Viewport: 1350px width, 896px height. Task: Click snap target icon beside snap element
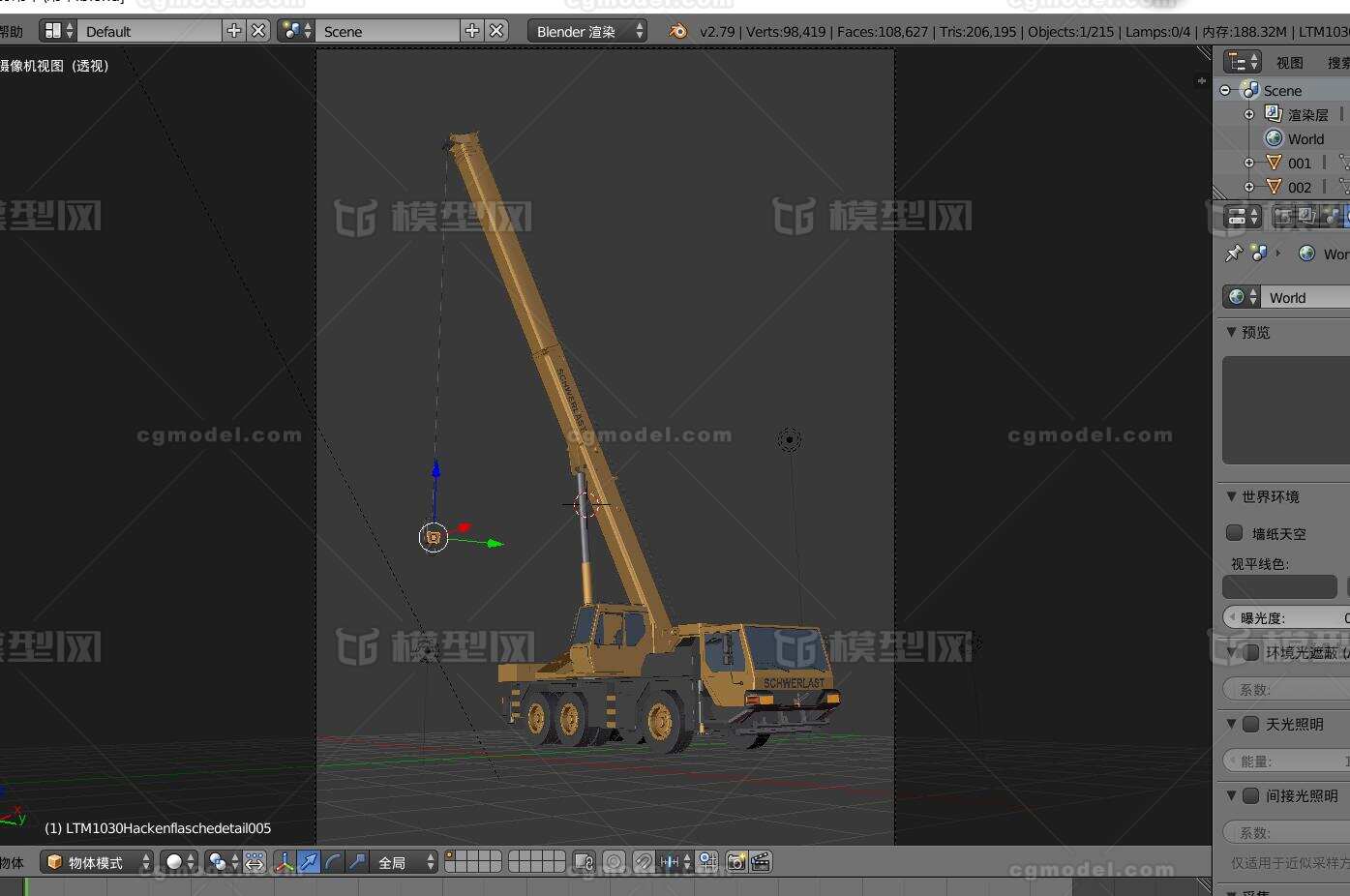[x=708, y=862]
